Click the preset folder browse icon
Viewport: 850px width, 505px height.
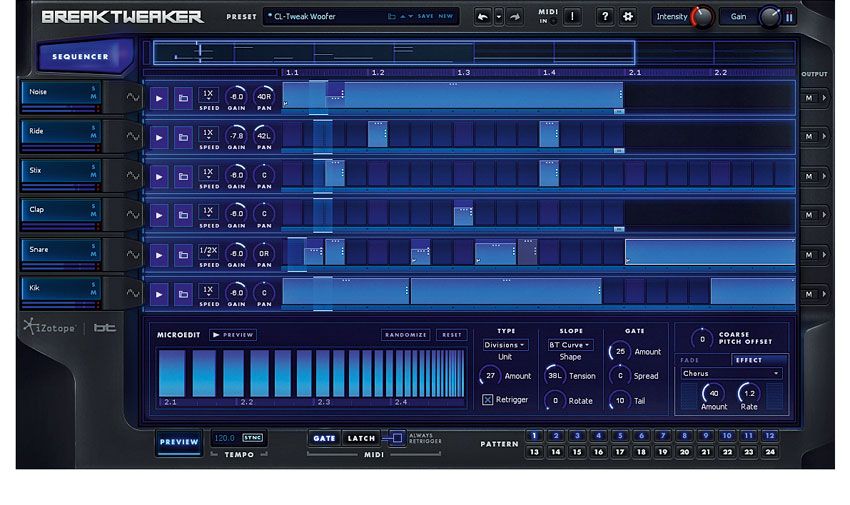point(392,17)
